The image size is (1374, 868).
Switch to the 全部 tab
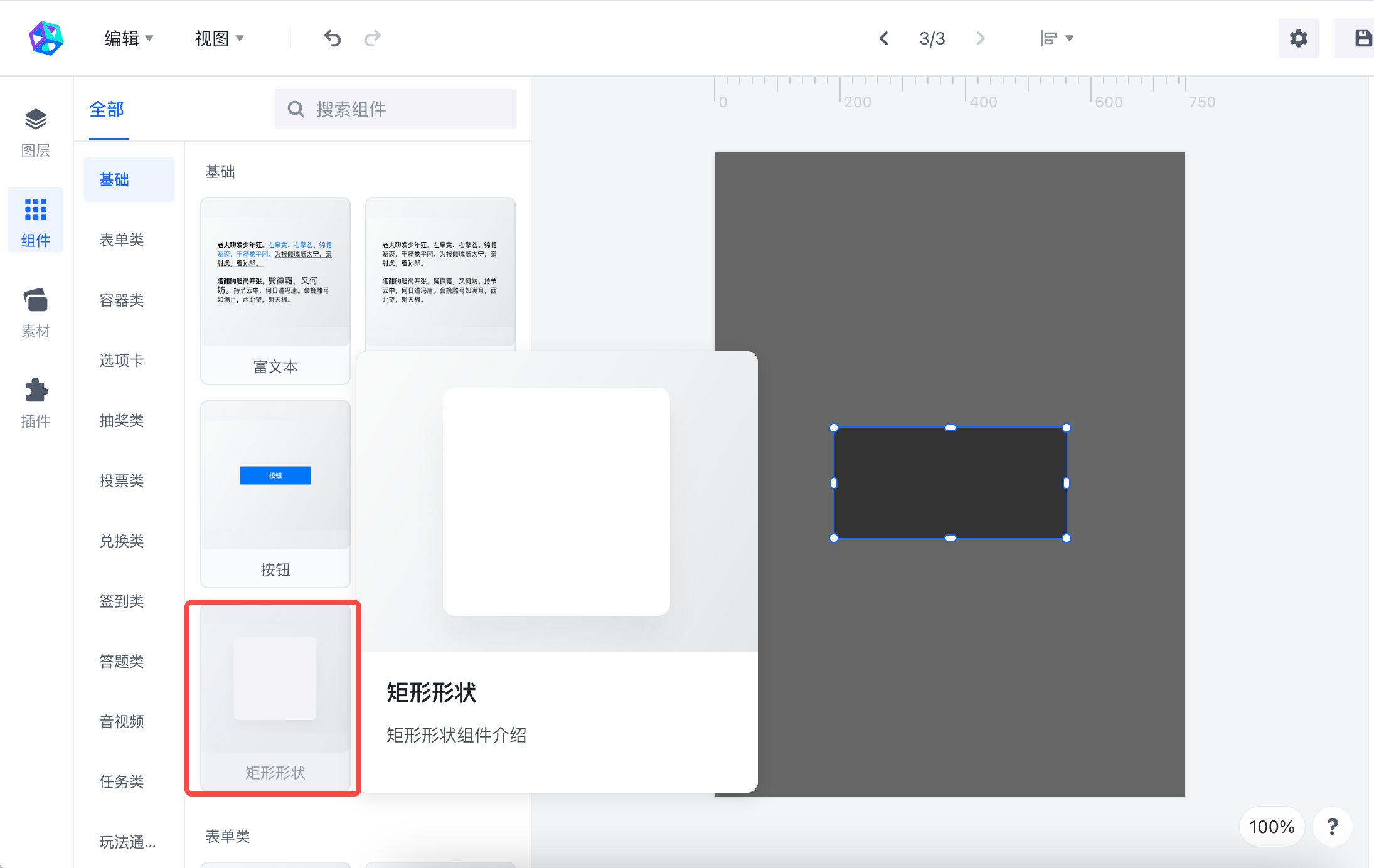pos(107,110)
